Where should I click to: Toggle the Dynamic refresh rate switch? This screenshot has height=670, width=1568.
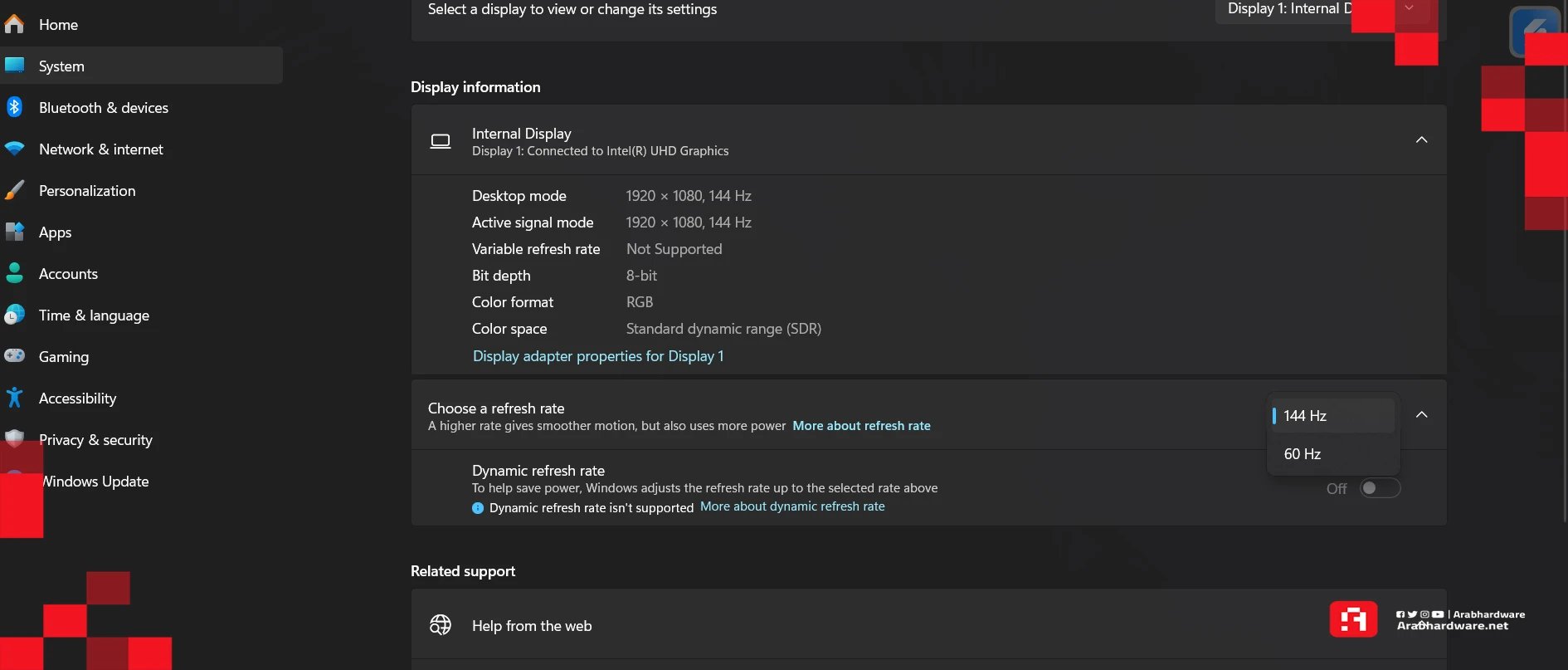tap(1380, 488)
